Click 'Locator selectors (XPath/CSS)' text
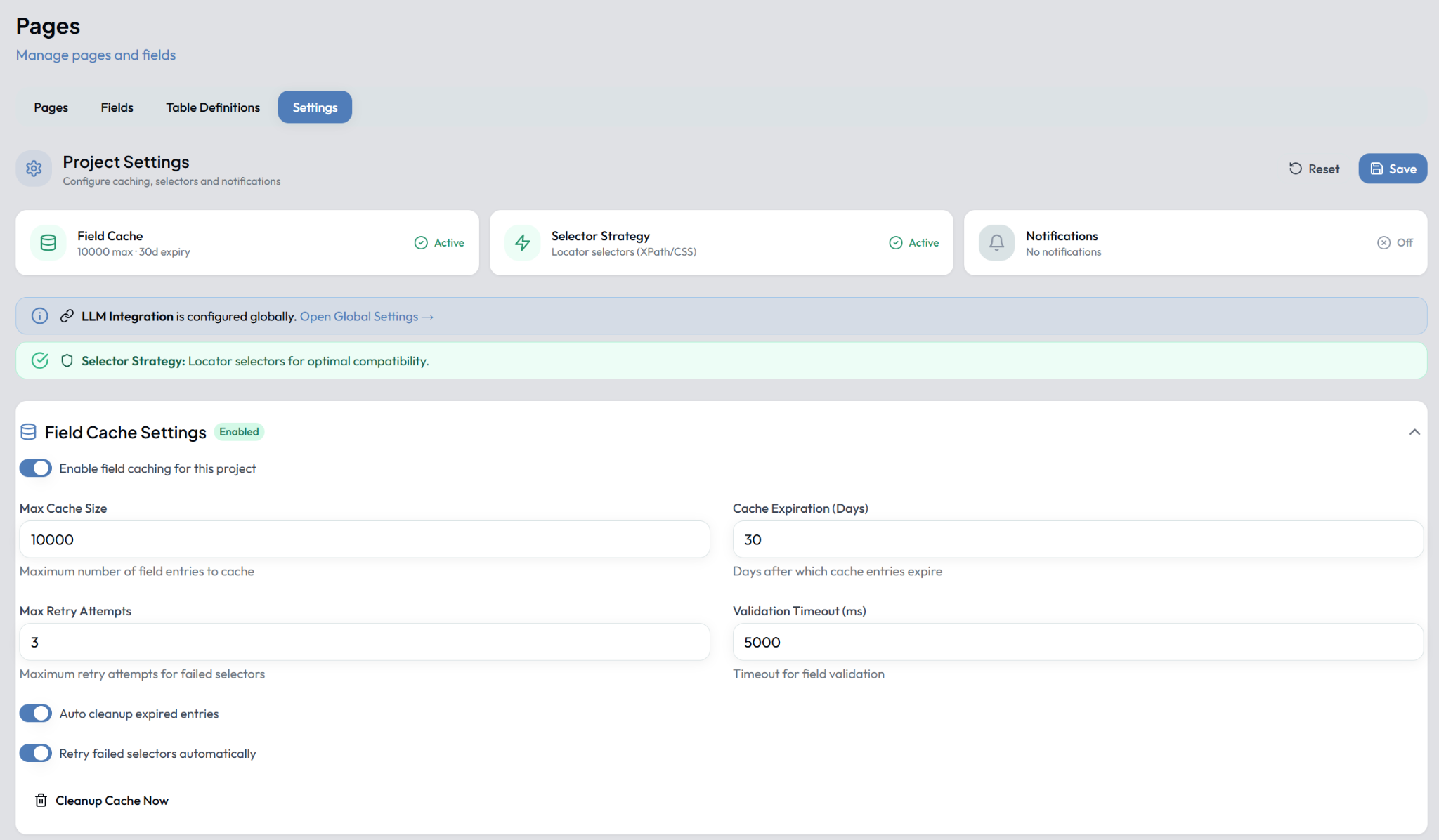The image size is (1439, 840). click(624, 252)
